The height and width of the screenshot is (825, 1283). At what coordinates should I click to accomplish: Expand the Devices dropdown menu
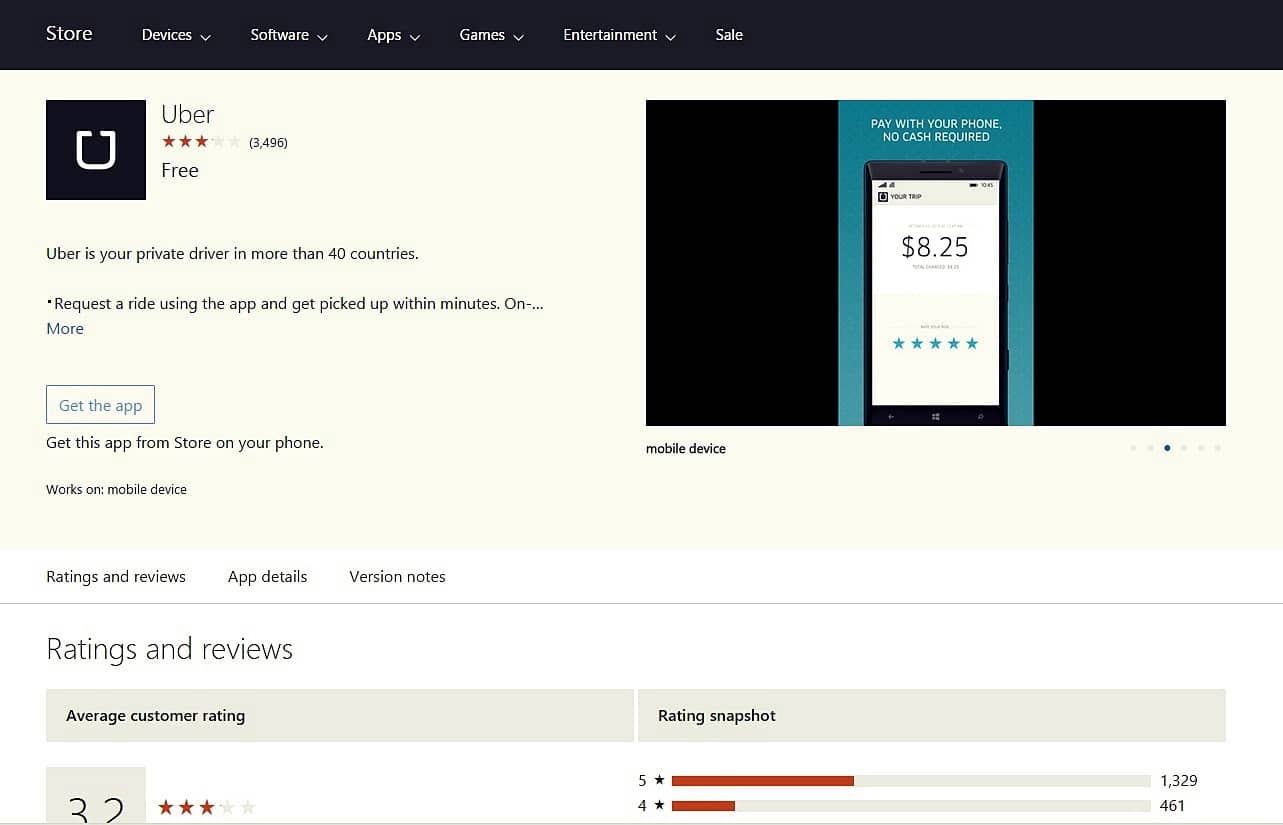[x=176, y=35]
